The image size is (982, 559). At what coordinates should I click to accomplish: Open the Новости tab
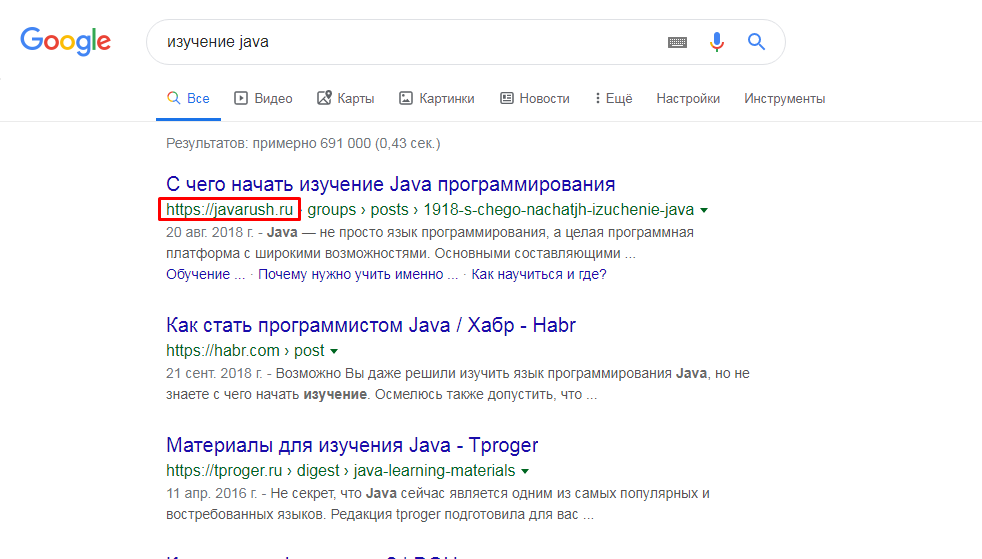tap(534, 98)
